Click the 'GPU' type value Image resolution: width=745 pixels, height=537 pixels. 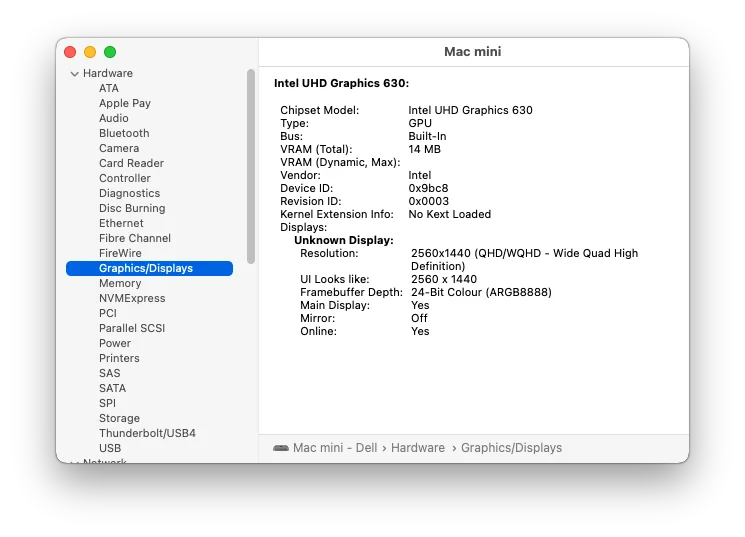tap(420, 123)
